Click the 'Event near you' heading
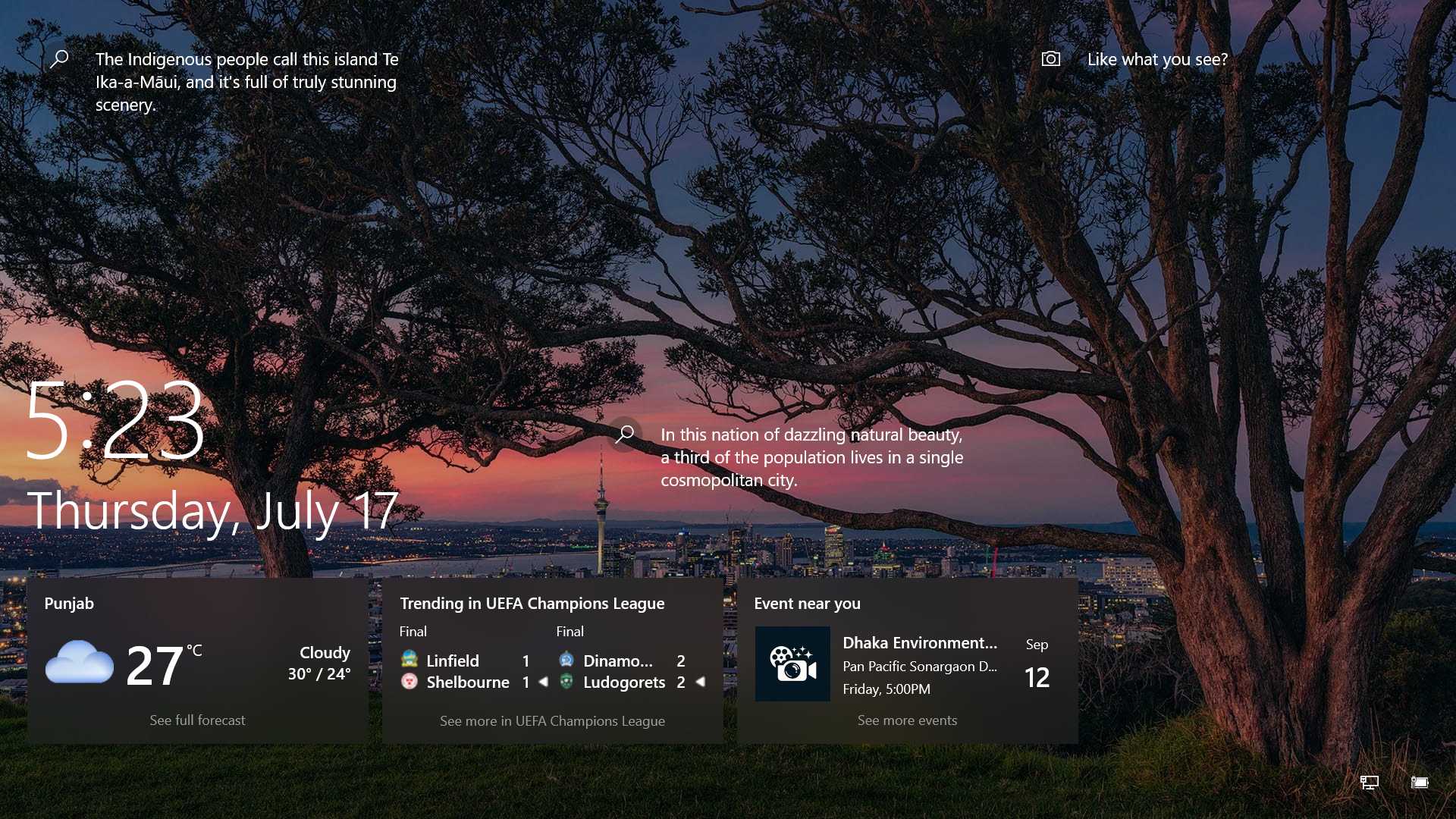This screenshot has height=819, width=1456. [807, 604]
